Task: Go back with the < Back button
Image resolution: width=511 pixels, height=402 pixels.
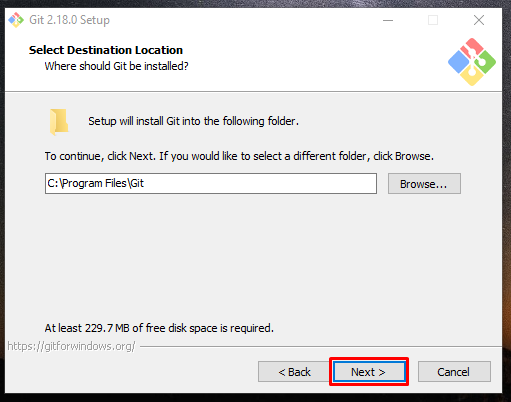Action: tap(294, 372)
